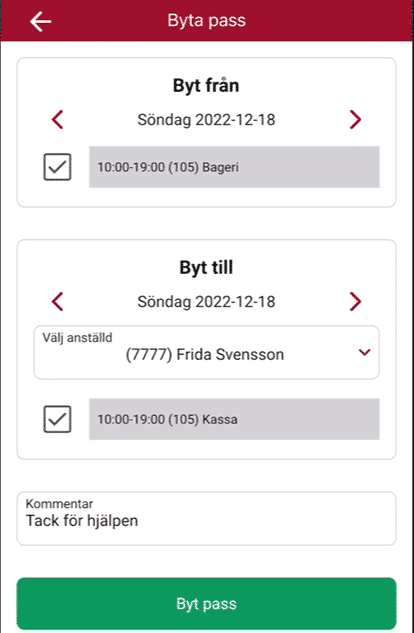Click the Välj anställd field label
This screenshot has height=633, width=414.
(x=77, y=337)
